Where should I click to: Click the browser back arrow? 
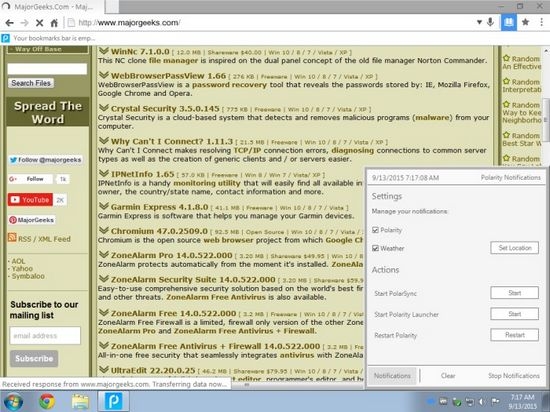pos(9,23)
